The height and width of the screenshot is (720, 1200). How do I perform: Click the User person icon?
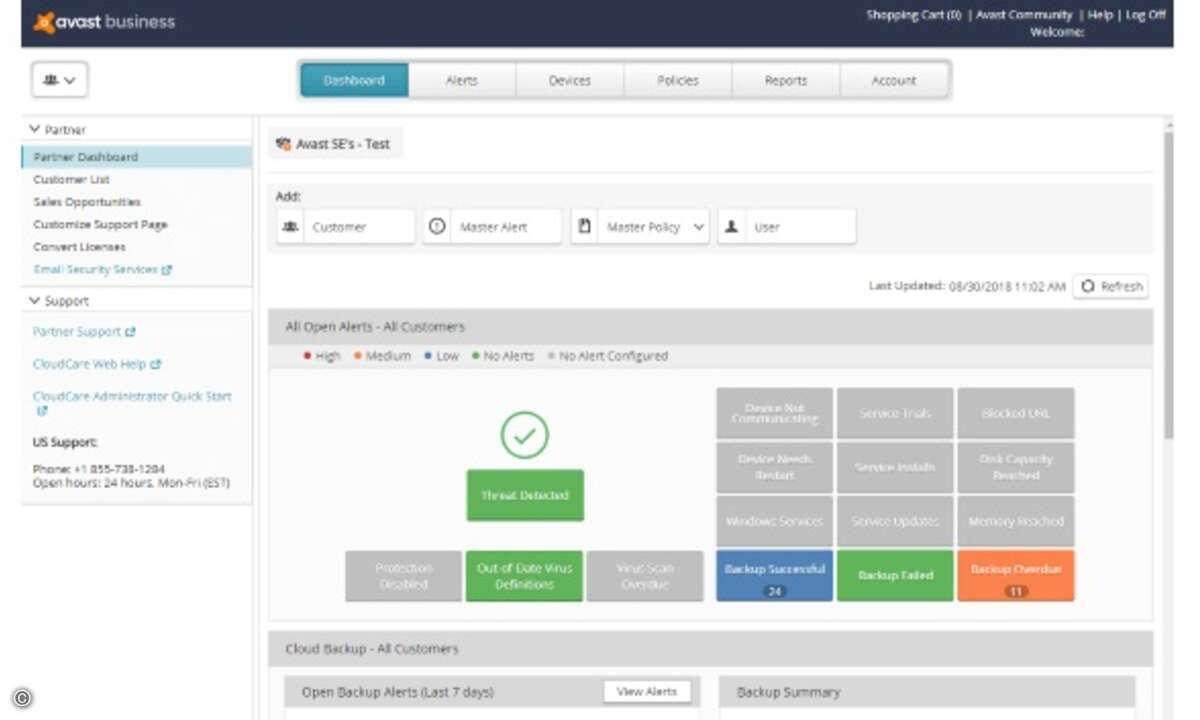(732, 227)
